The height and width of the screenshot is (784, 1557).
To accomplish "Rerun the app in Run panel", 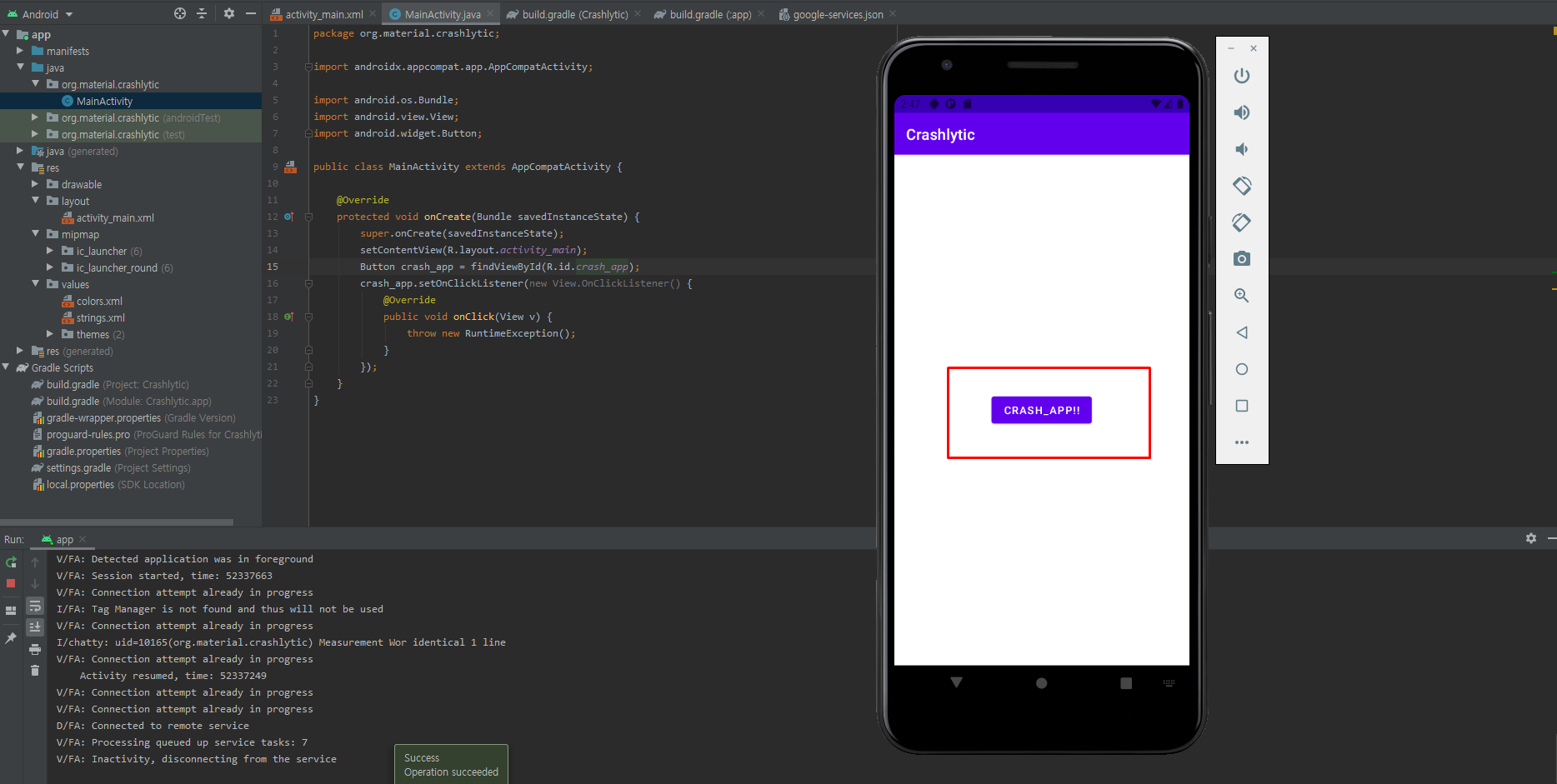I will click(11, 562).
